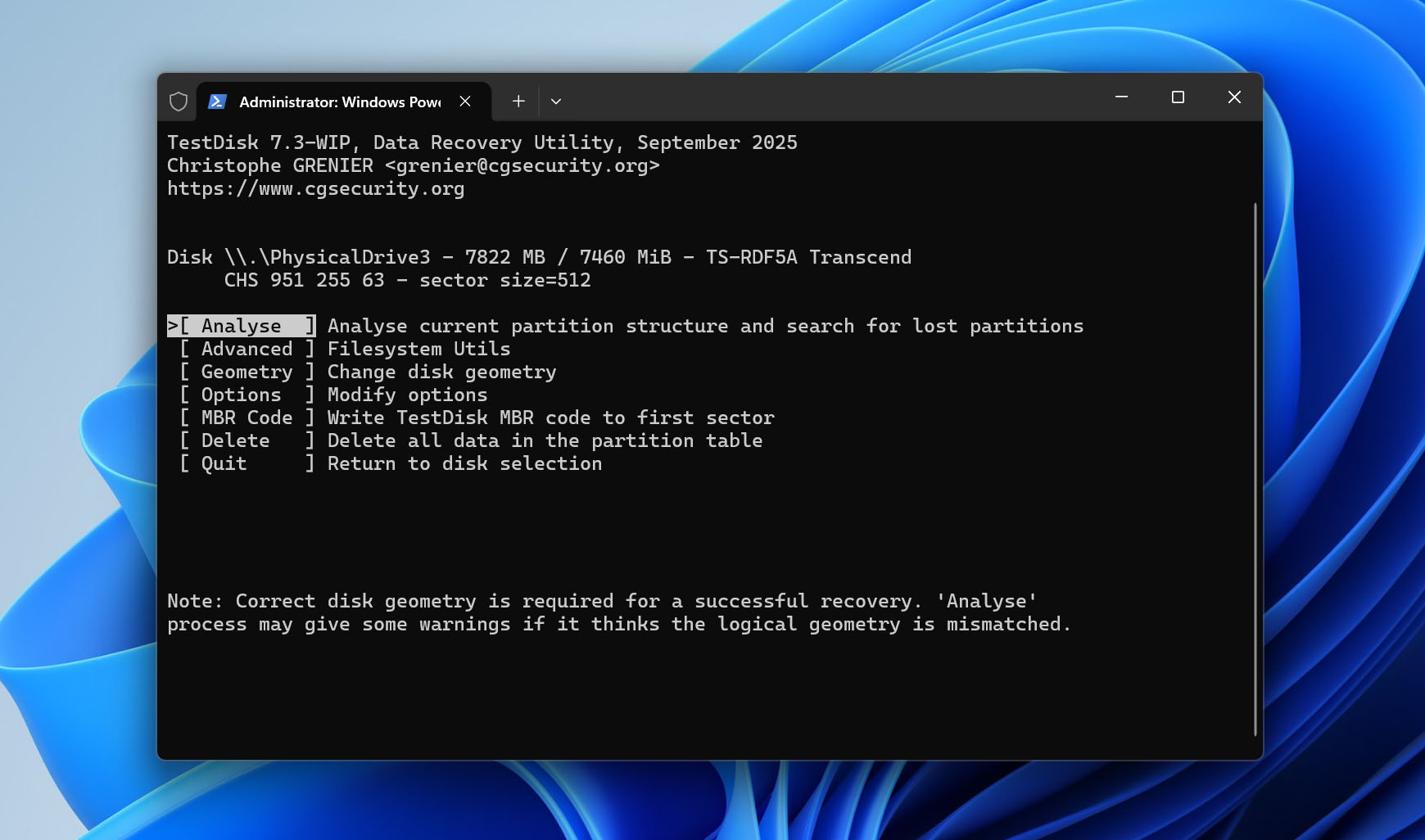Click the 'Note: Correct disk geometry' line

pos(602,601)
